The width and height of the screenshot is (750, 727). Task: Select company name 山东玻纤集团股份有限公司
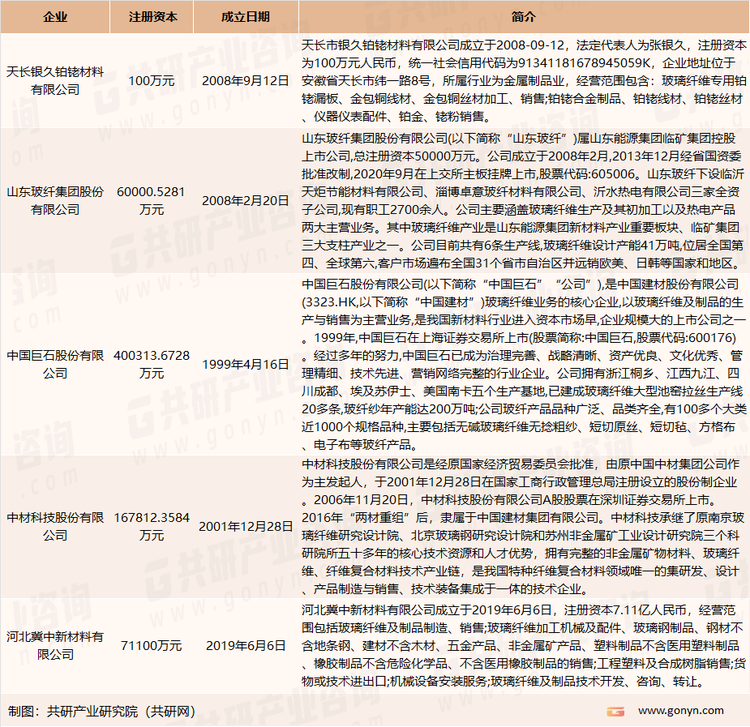(55, 200)
